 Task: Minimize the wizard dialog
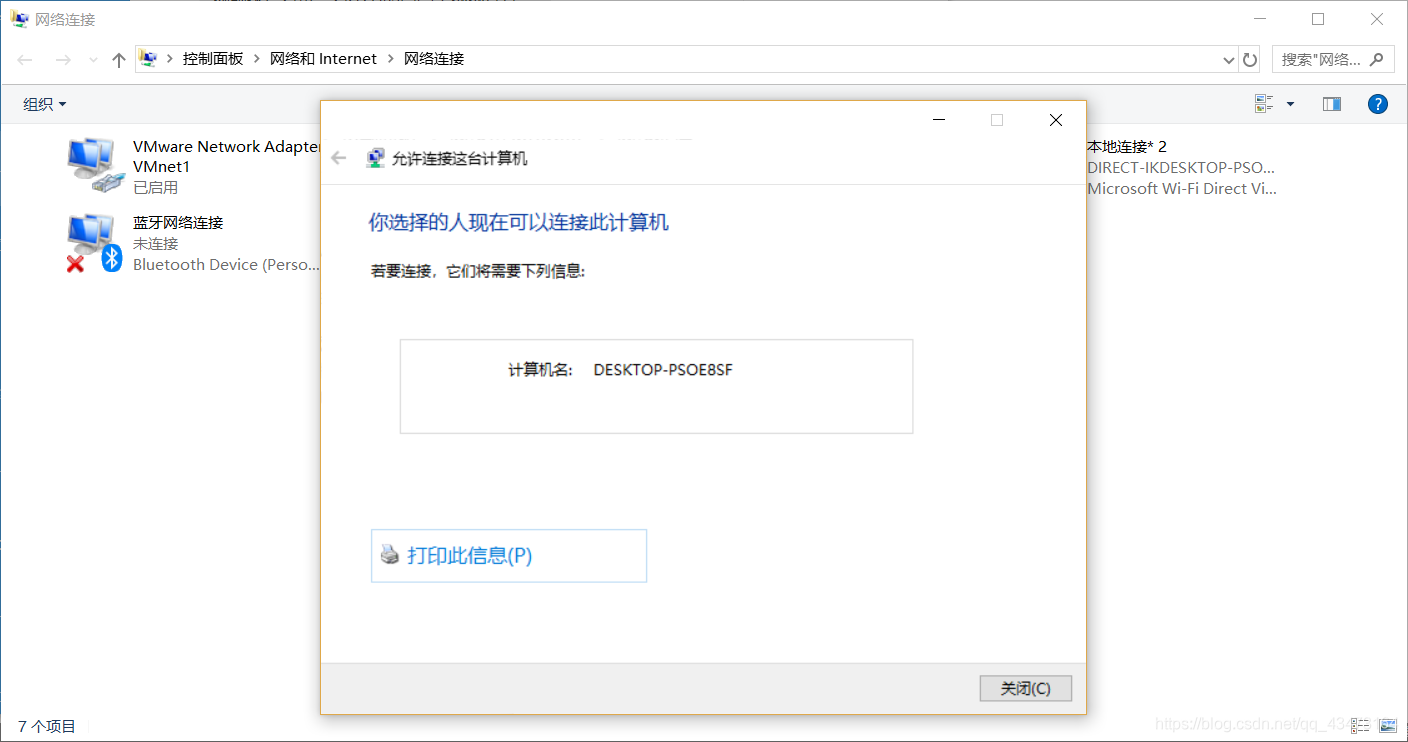pyautogui.click(x=939, y=120)
